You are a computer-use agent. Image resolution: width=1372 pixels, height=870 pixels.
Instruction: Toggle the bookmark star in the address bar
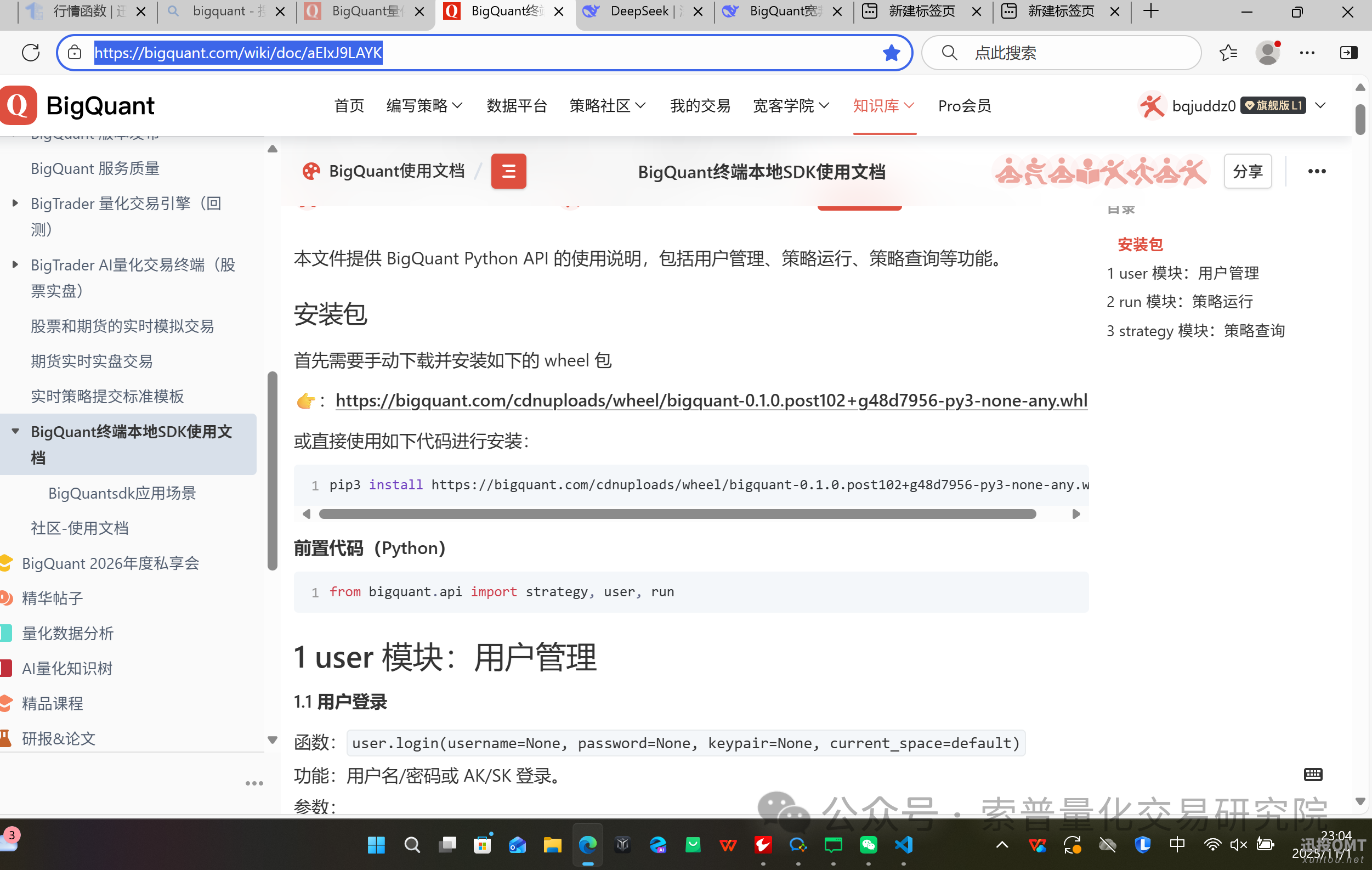pos(891,53)
